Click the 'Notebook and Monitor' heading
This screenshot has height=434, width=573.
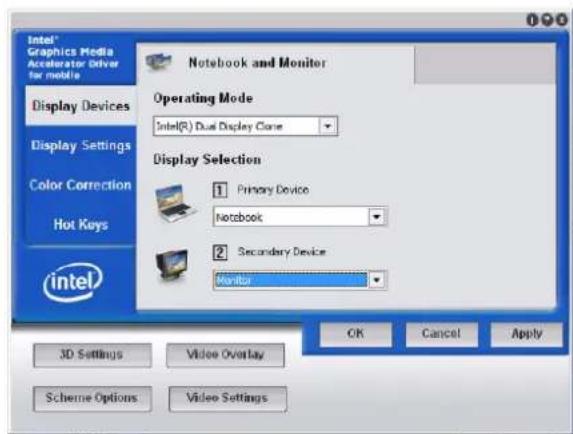pos(257,63)
